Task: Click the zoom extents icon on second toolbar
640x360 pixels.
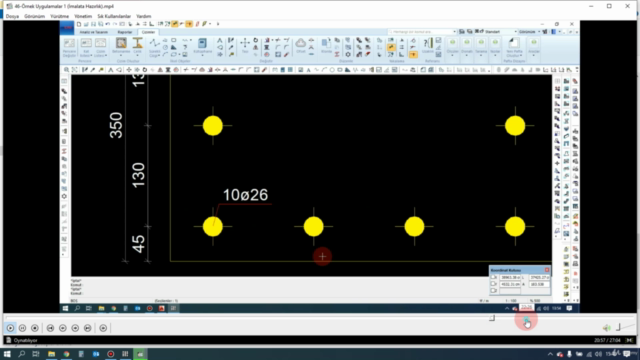Action: pos(74,70)
